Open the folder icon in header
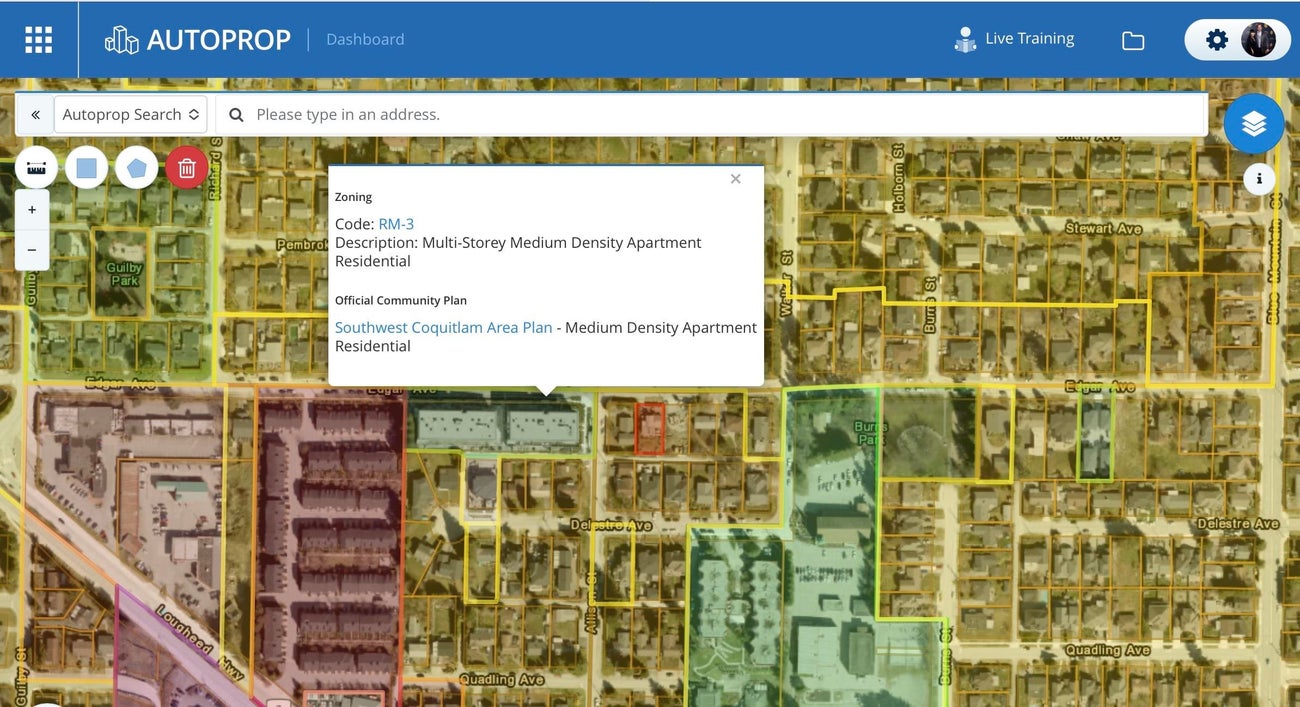 1133,40
